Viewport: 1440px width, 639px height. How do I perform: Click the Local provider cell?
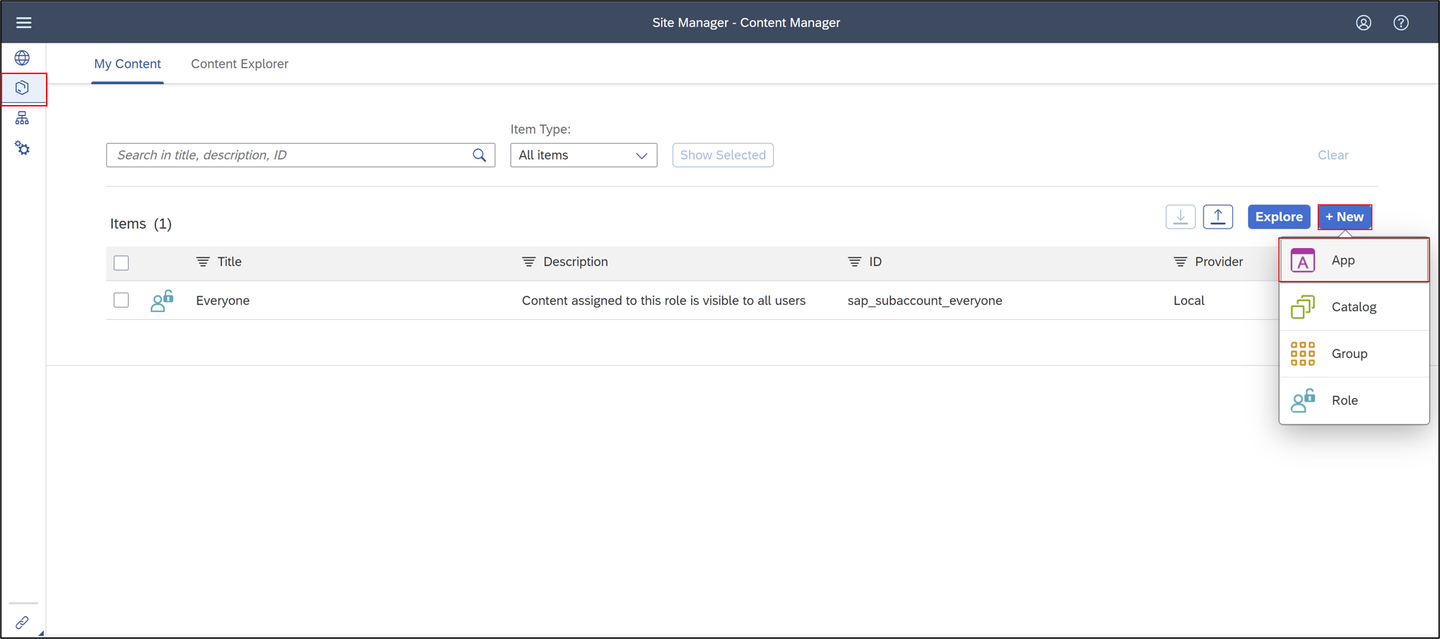1189,300
